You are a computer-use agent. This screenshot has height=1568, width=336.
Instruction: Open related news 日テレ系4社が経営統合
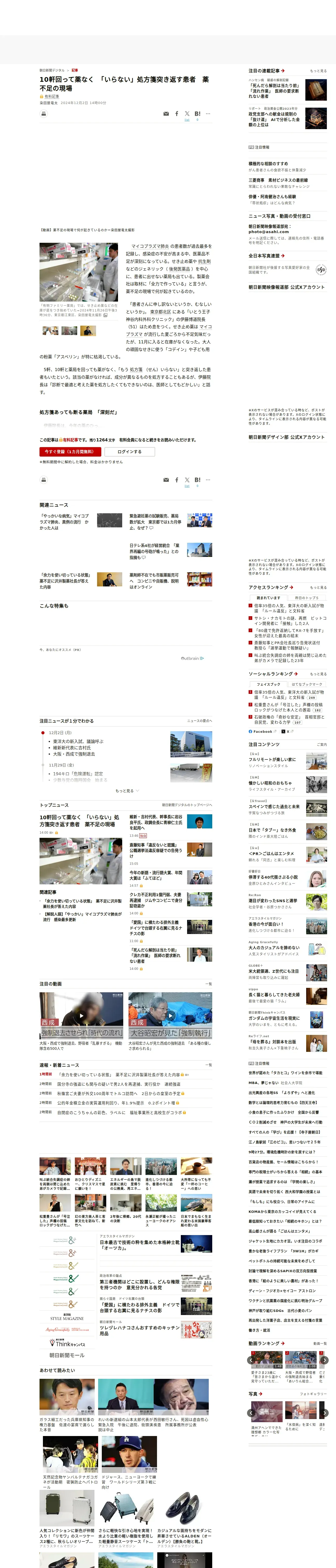pos(155,551)
